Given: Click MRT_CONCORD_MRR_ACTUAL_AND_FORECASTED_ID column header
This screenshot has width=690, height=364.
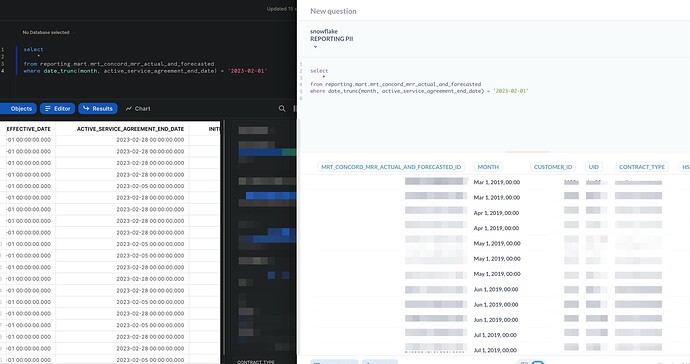Looking at the screenshot, I should (x=391, y=167).
